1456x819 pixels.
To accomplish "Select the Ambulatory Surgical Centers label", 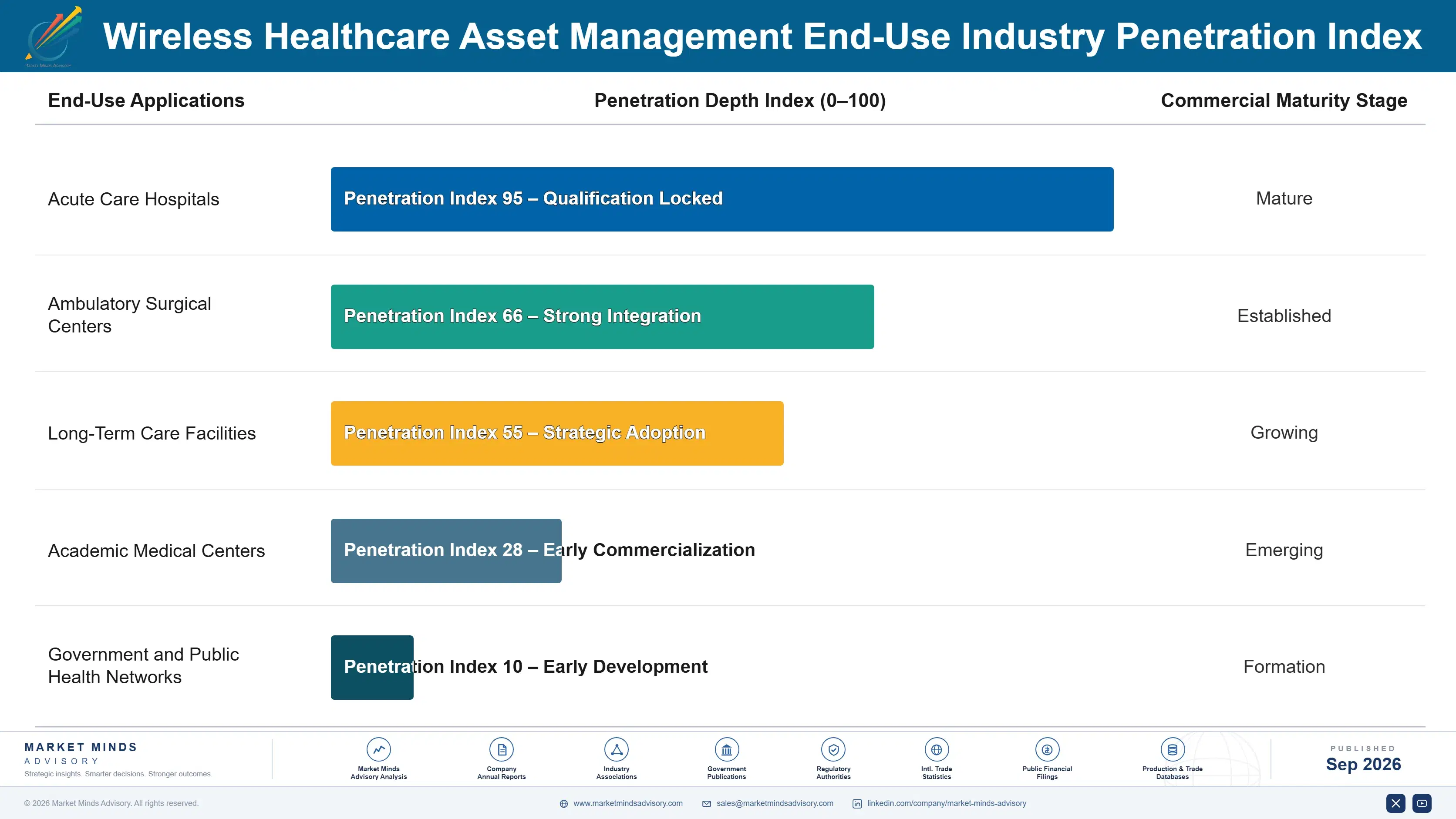I will point(129,315).
